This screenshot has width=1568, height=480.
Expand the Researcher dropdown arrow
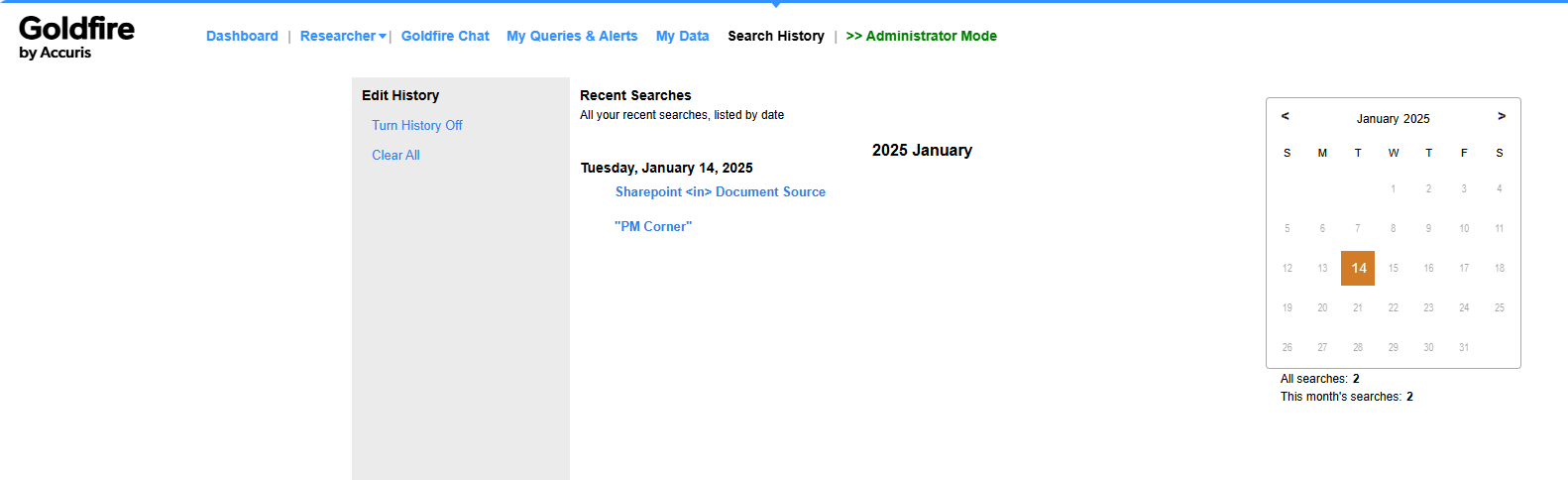coord(383,37)
